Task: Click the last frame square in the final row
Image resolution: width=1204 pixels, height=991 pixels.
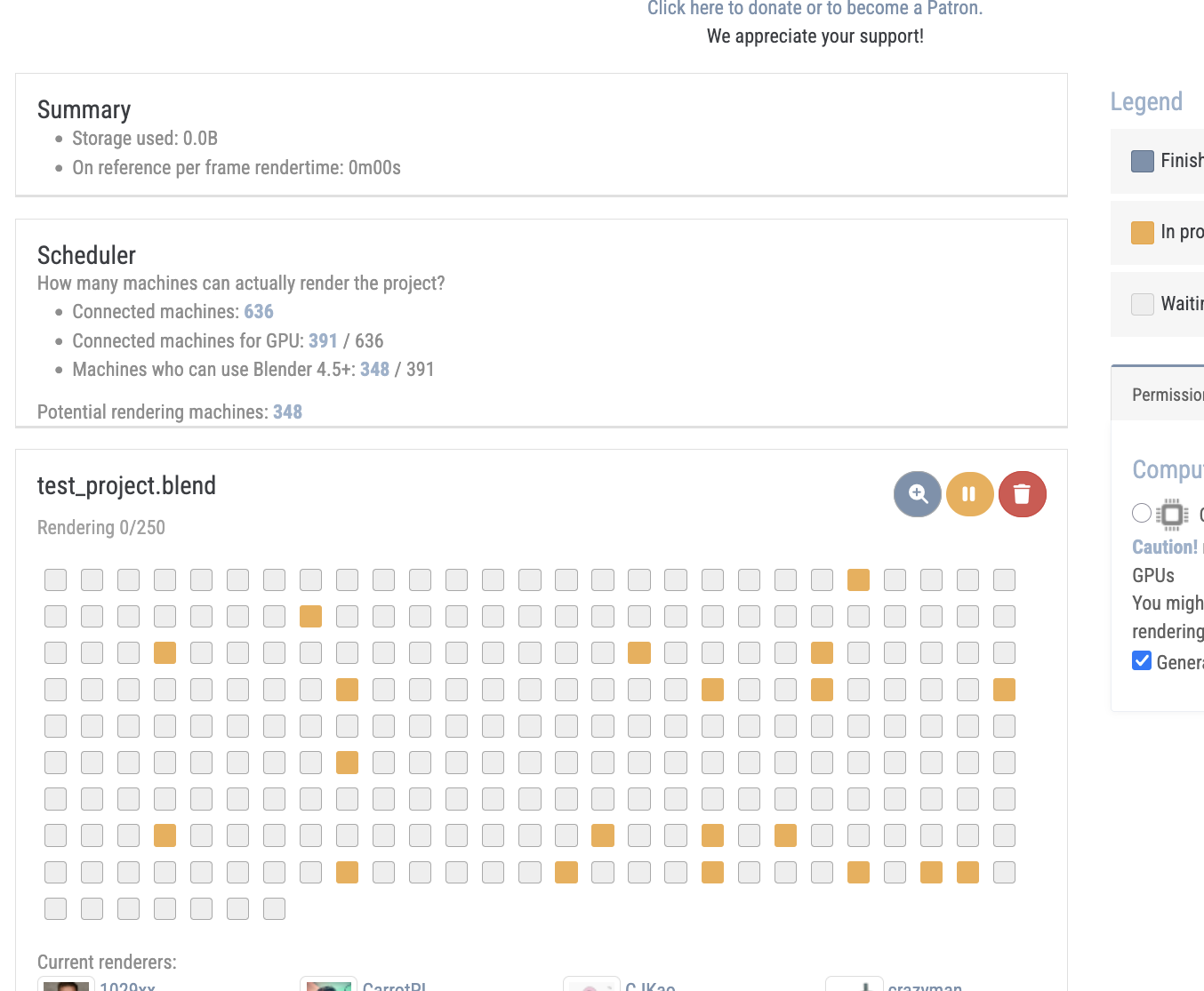Action: 274,908
